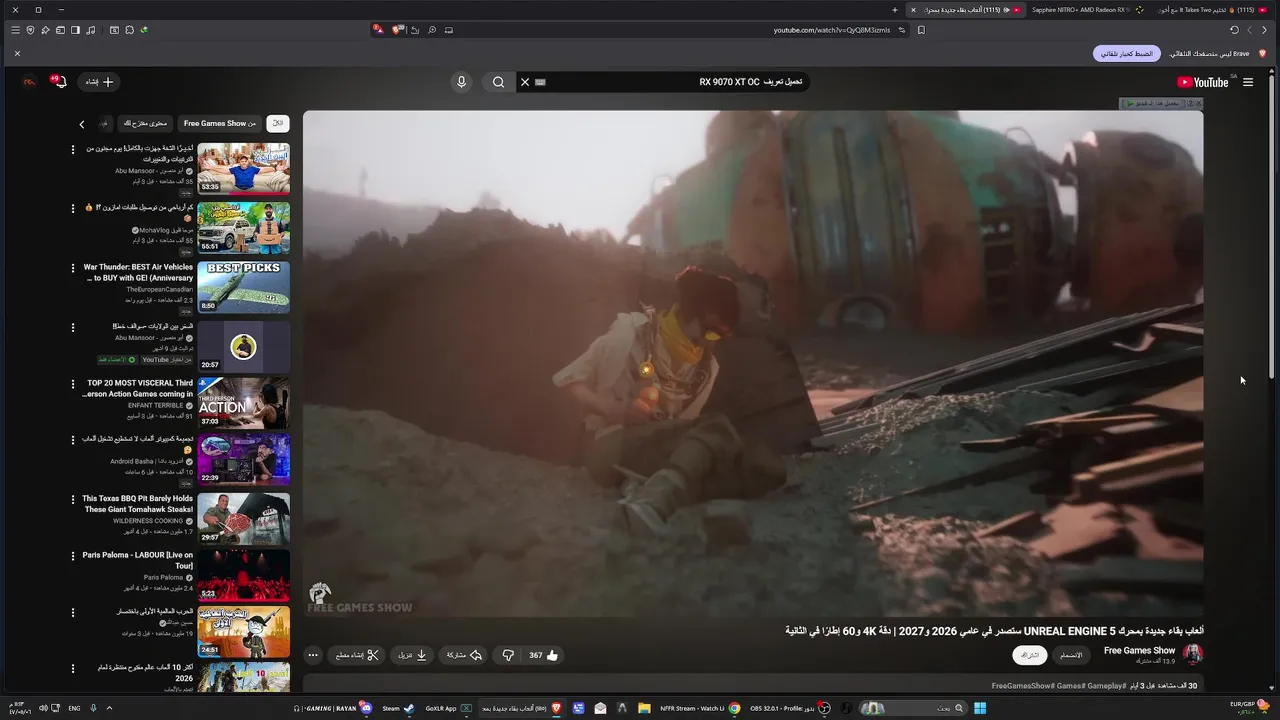Open Steam from the taskbar
This screenshot has height=720, width=1280.
[x=398, y=708]
